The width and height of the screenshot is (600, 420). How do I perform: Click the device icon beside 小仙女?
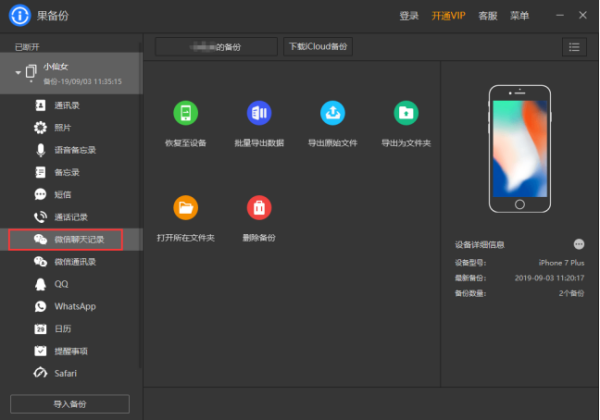click(31, 72)
